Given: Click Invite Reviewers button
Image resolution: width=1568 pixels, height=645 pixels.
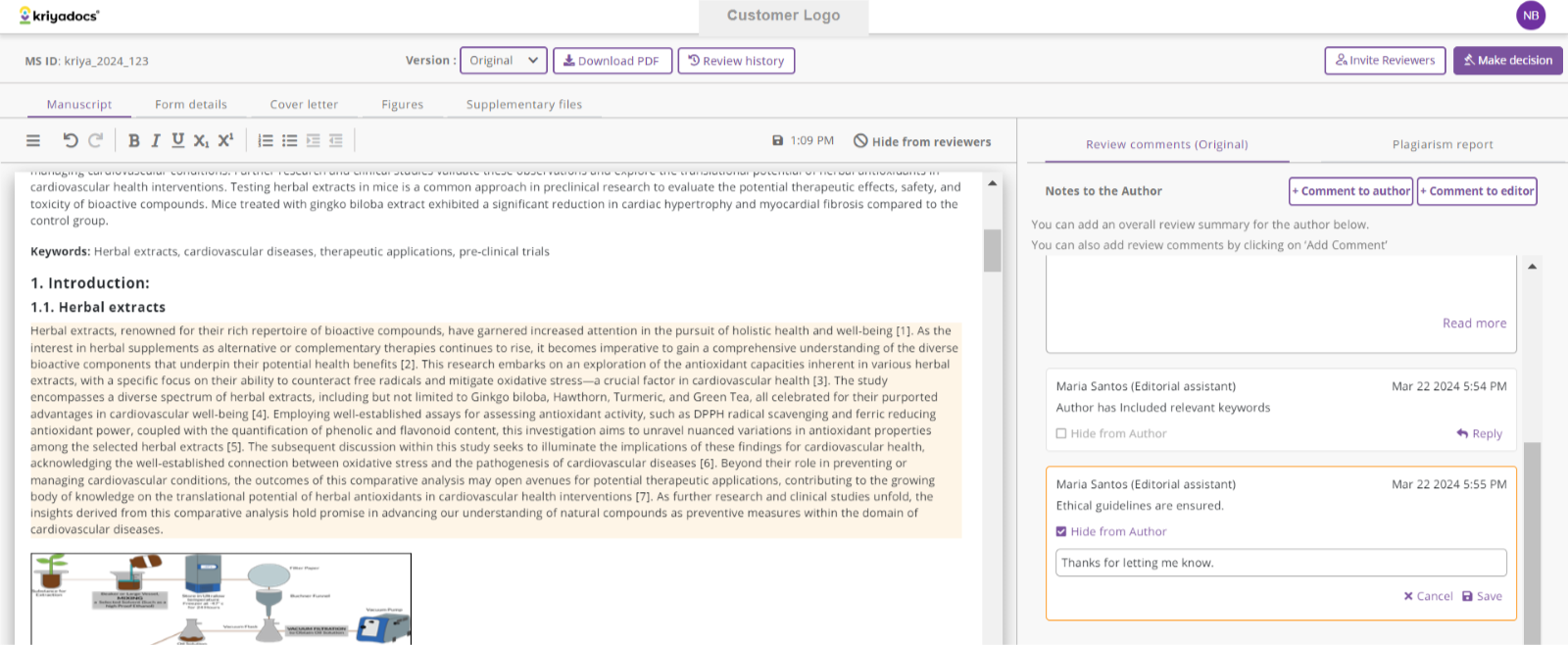Looking at the screenshot, I should point(1385,60).
